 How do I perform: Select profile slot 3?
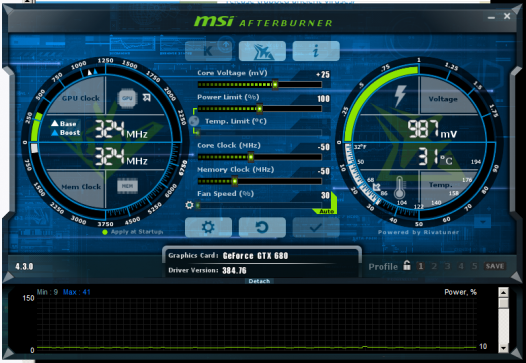tap(448, 266)
